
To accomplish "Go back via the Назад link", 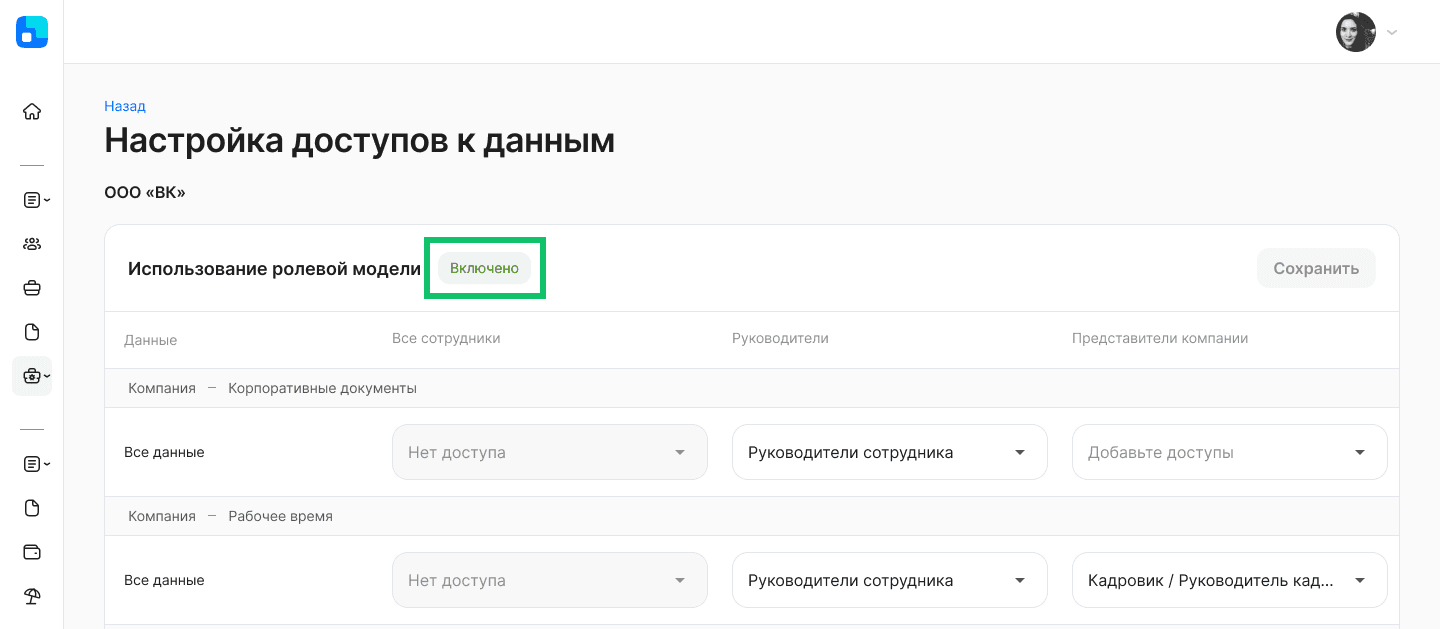I will [x=125, y=106].
